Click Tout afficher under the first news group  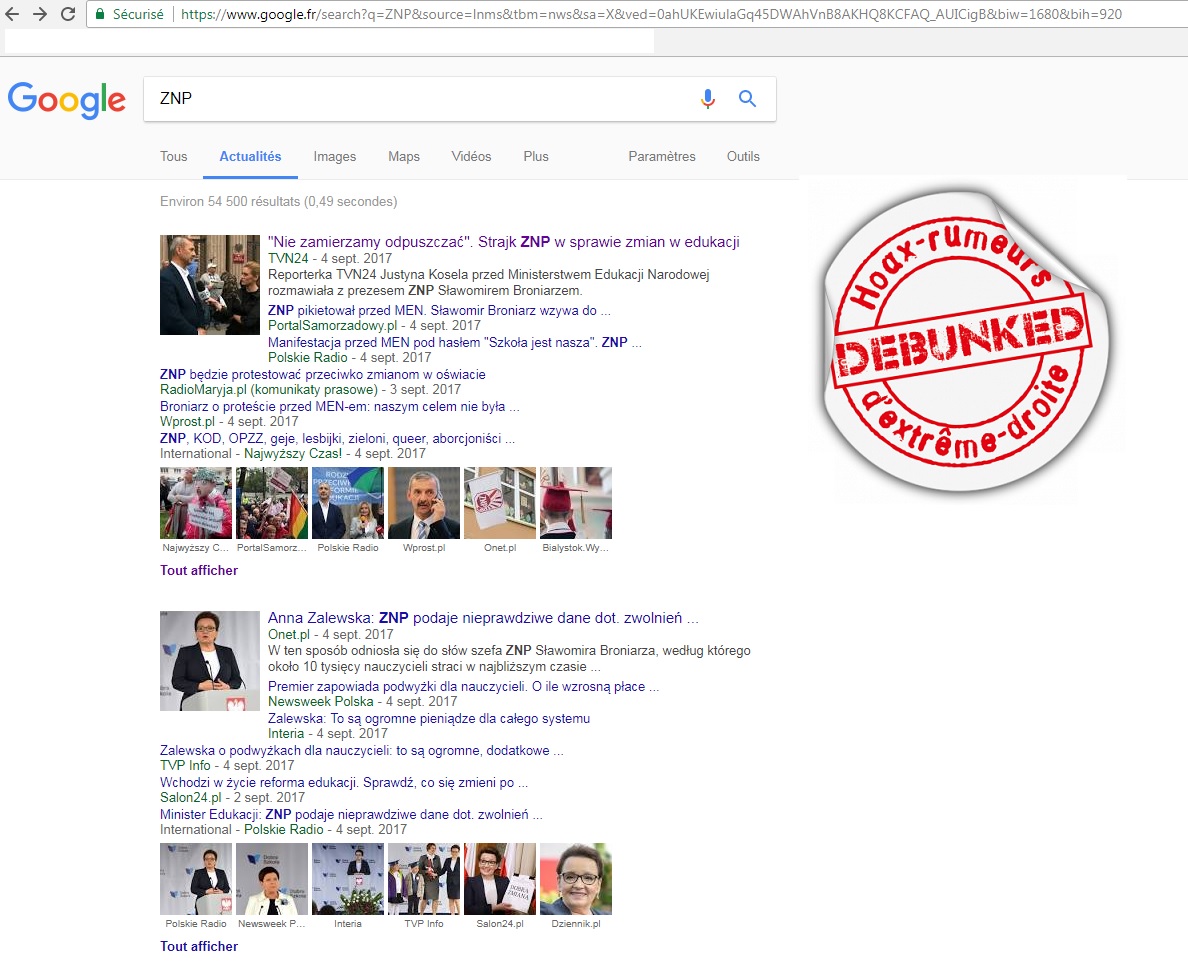[x=199, y=570]
